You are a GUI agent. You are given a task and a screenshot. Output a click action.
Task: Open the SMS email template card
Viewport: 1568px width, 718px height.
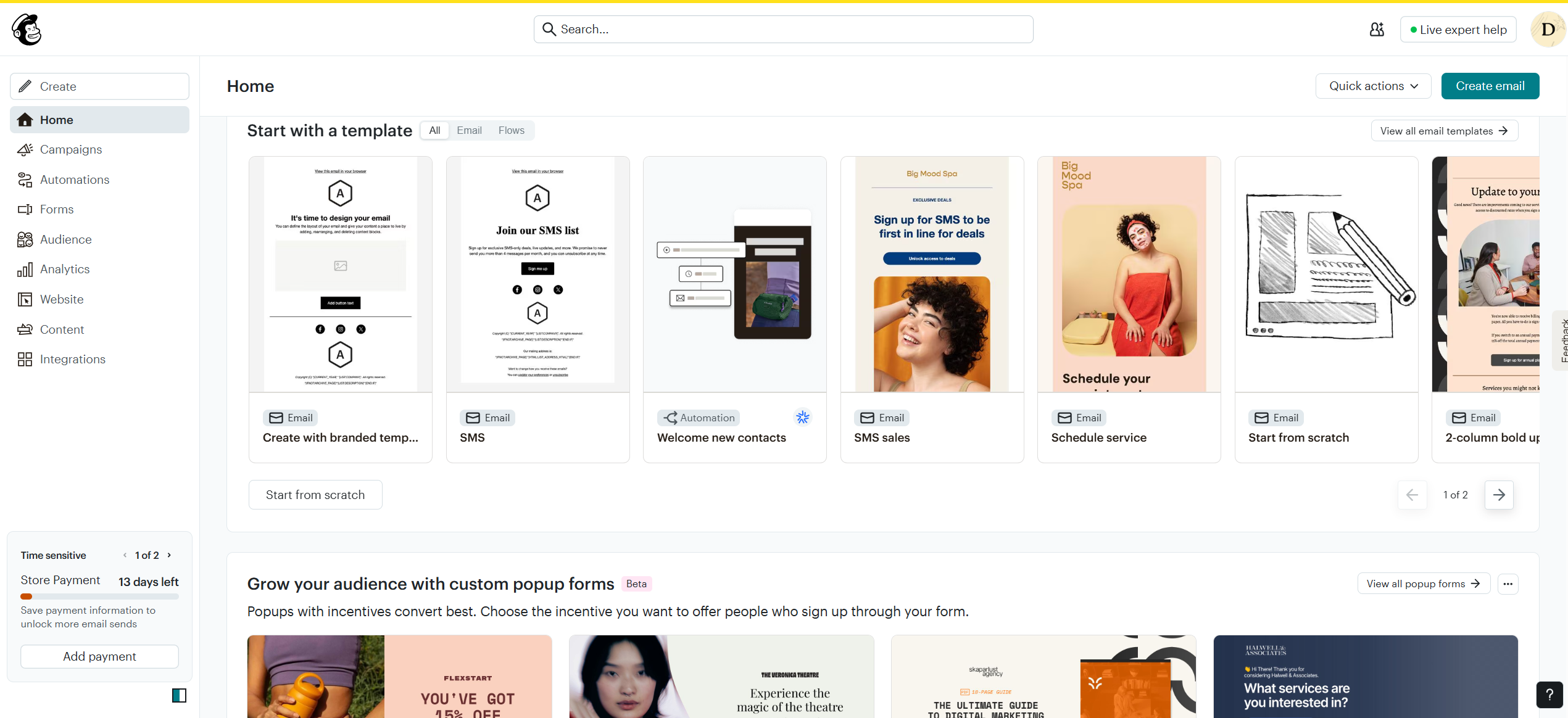537,309
